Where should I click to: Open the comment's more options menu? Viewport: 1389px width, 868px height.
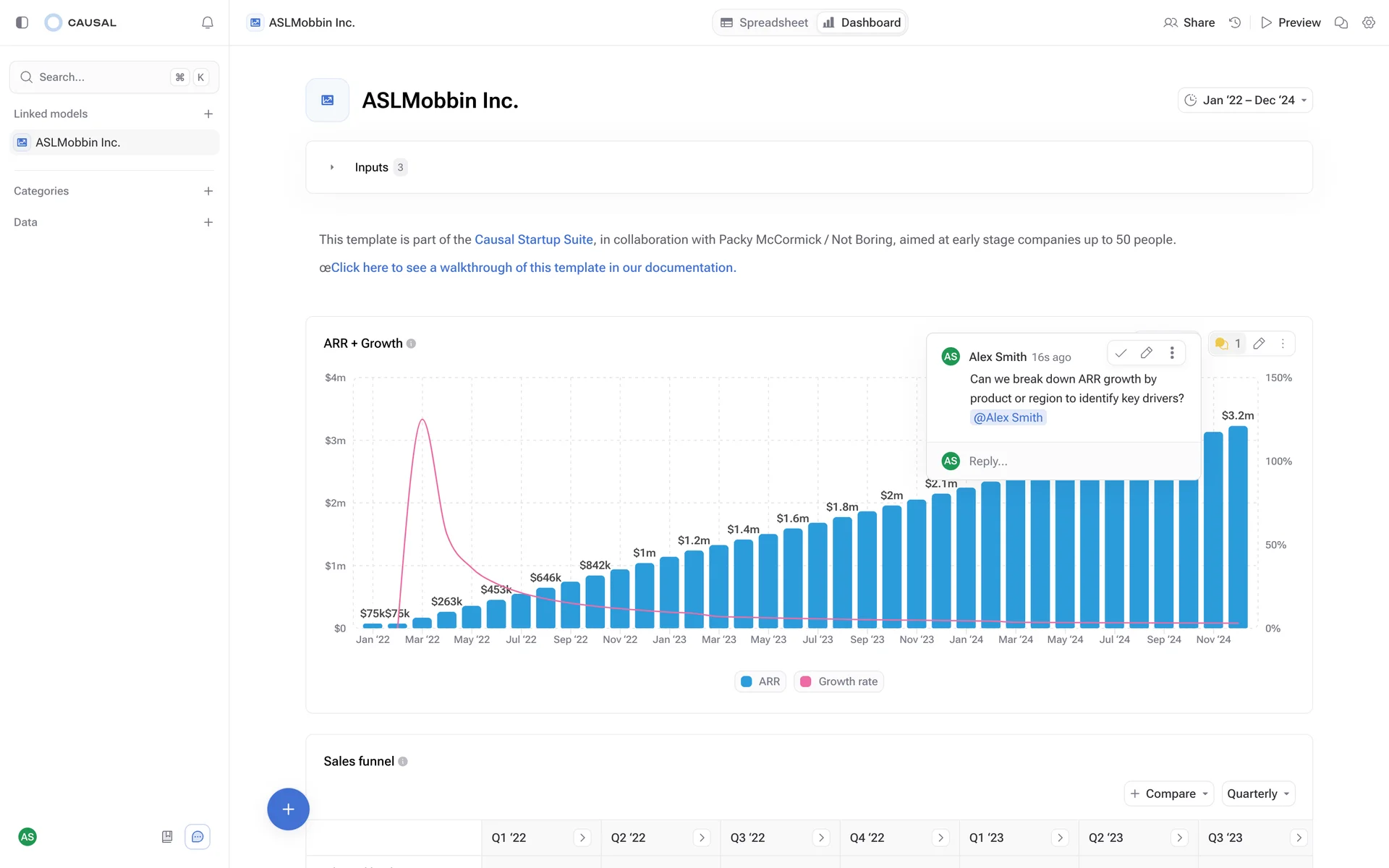point(1172,353)
